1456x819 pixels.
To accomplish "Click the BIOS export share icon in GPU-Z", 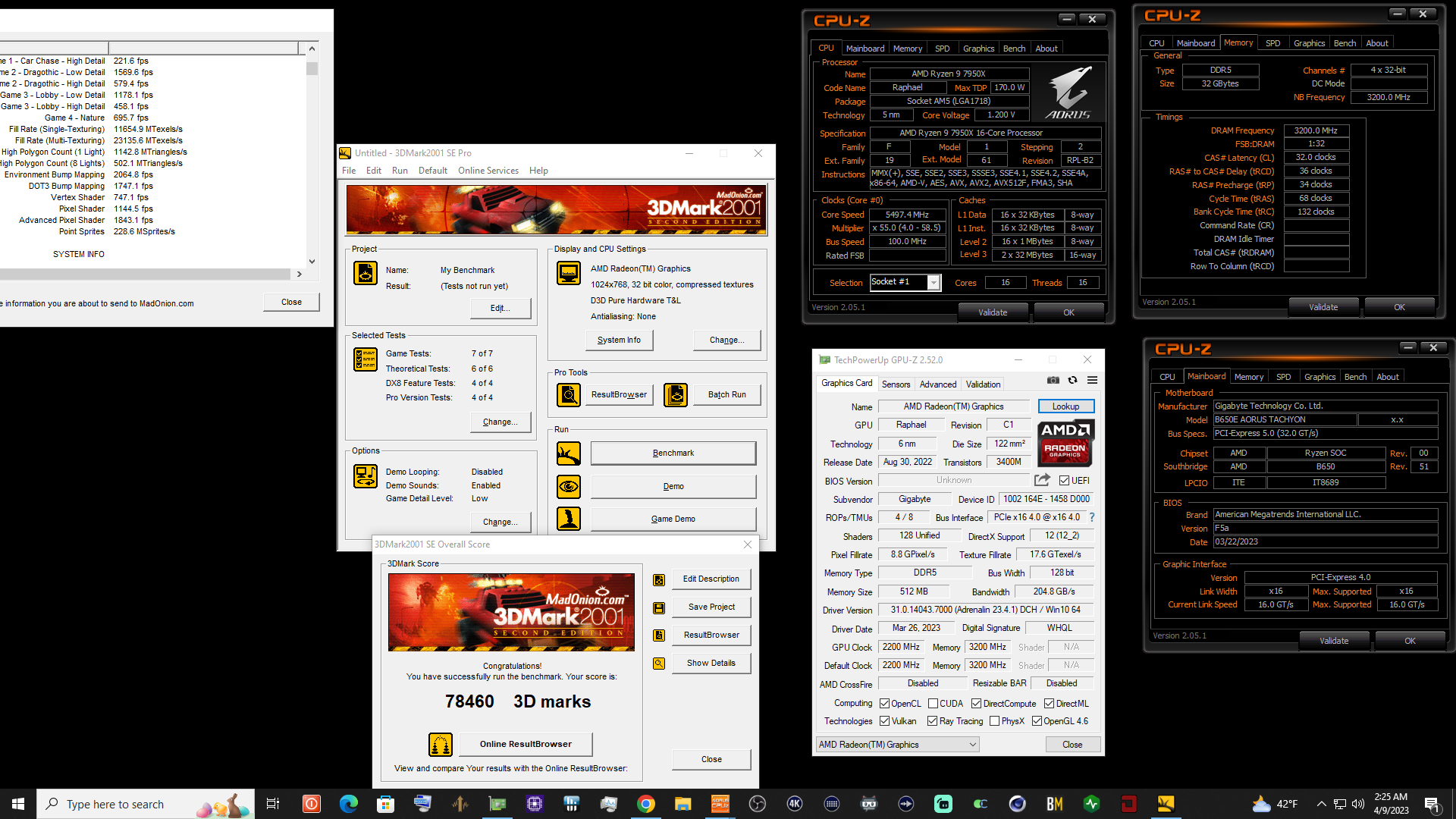I will [1042, 480].
